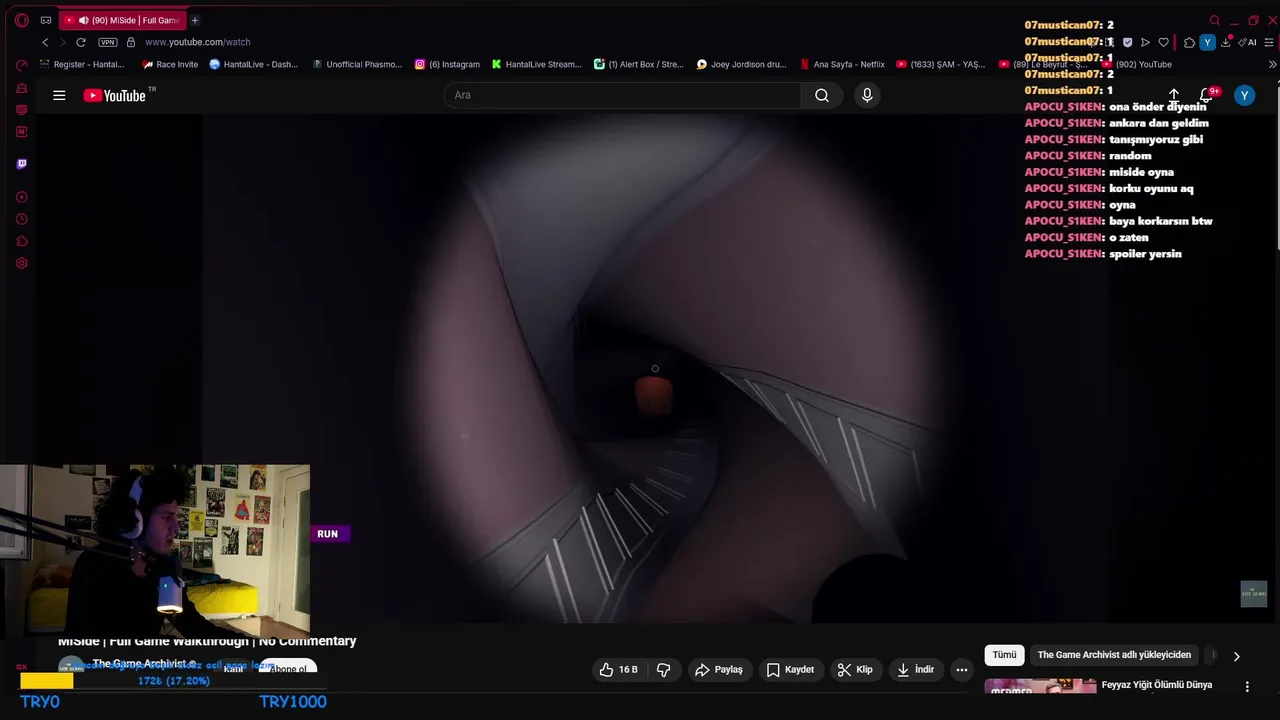1280x720 pixels.
Task: Open Joey Jordison dru bookmark
Action: [742, 64]
